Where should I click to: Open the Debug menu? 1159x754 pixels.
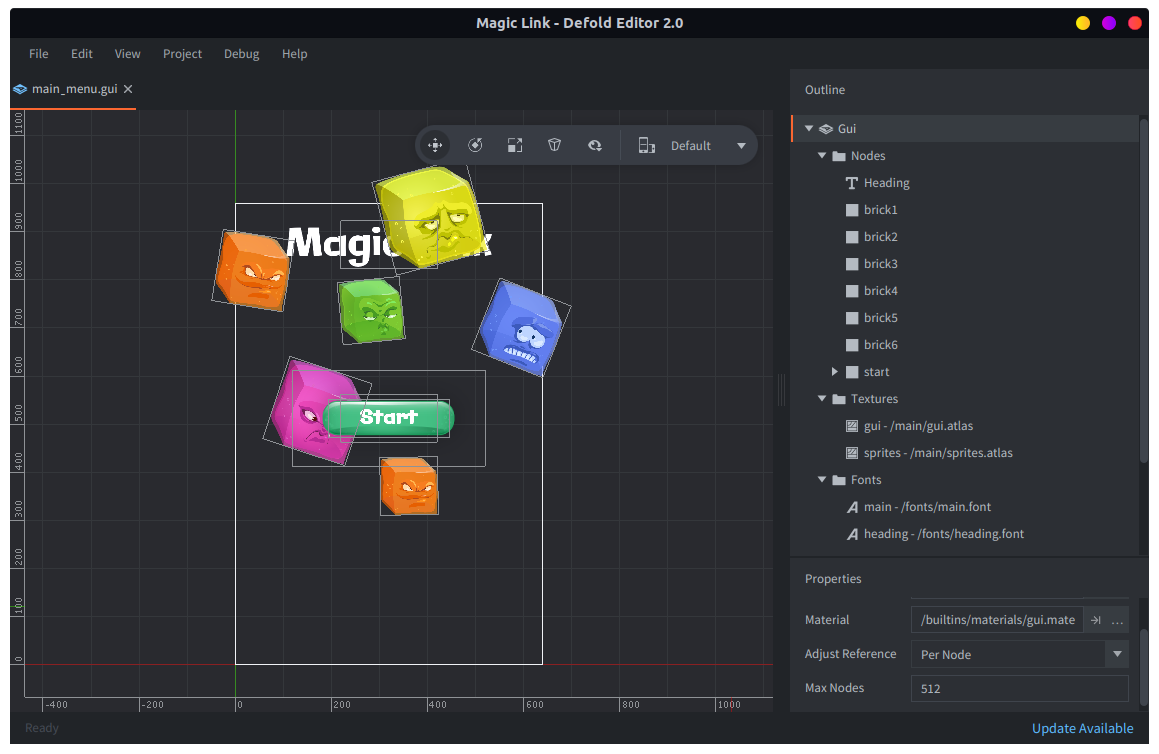(241, 54)
